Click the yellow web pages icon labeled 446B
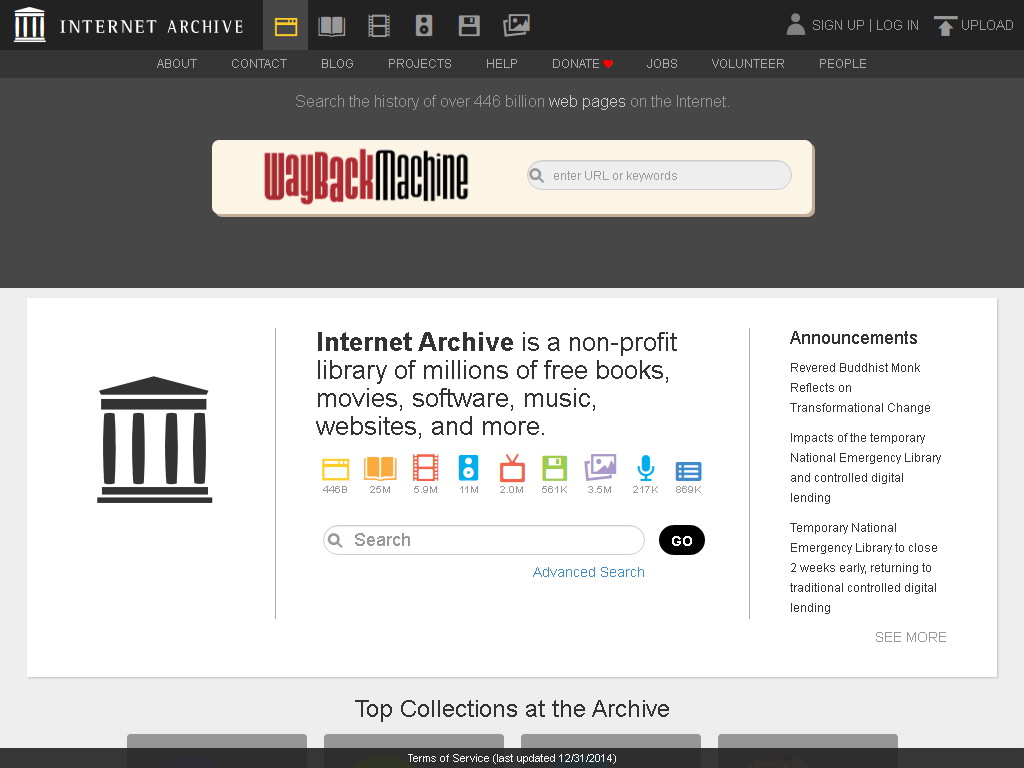Screen dimensions: 1024x768 335,469
